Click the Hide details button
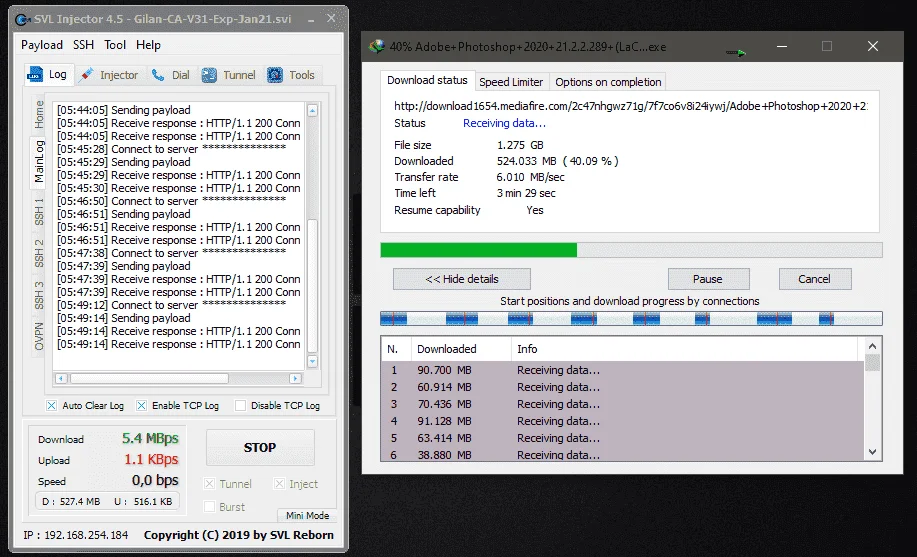 [x=462, y=279]
